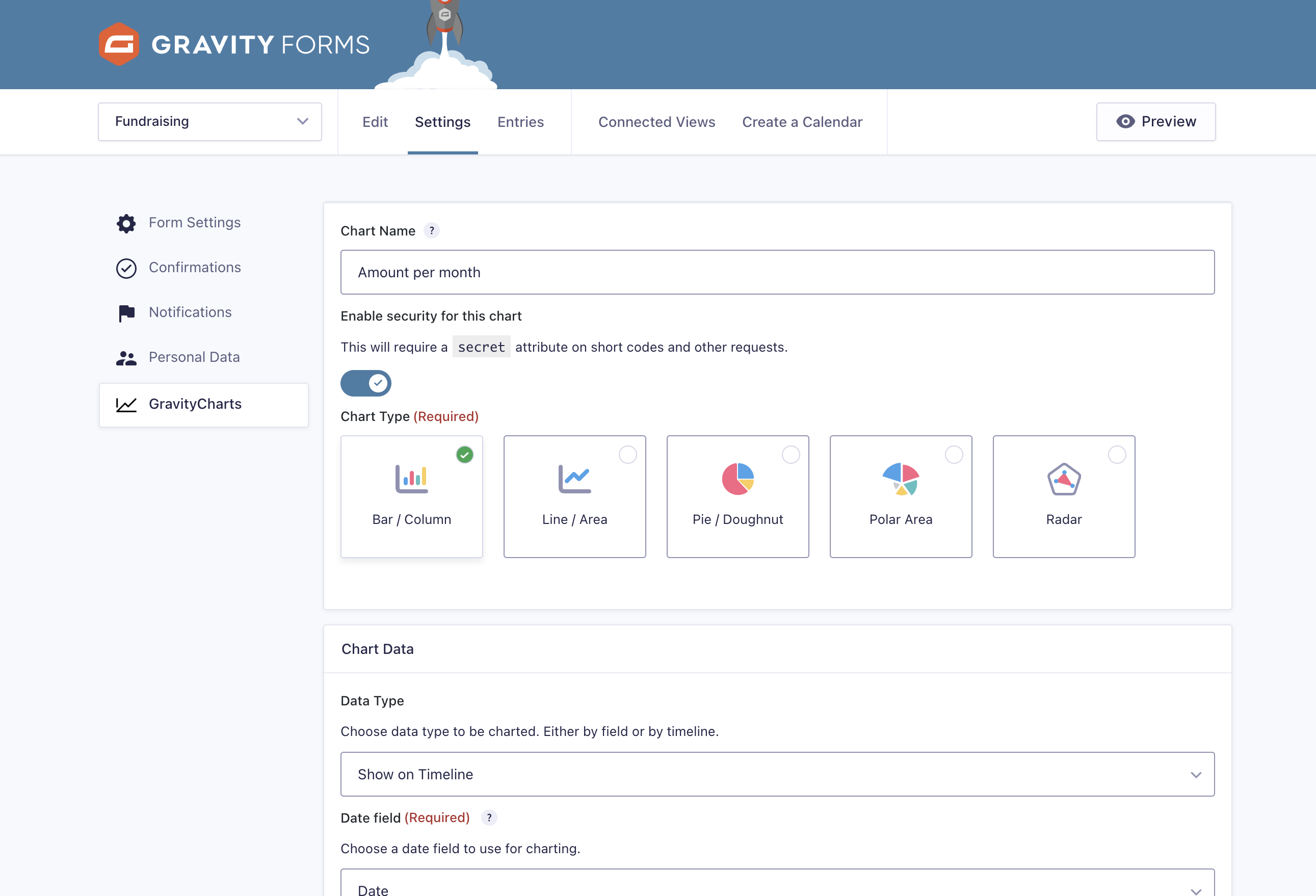This screenshot has height=896, width=1316.
Task: Click the Gravity Forms hexagon logo
Action: point(119,44)
